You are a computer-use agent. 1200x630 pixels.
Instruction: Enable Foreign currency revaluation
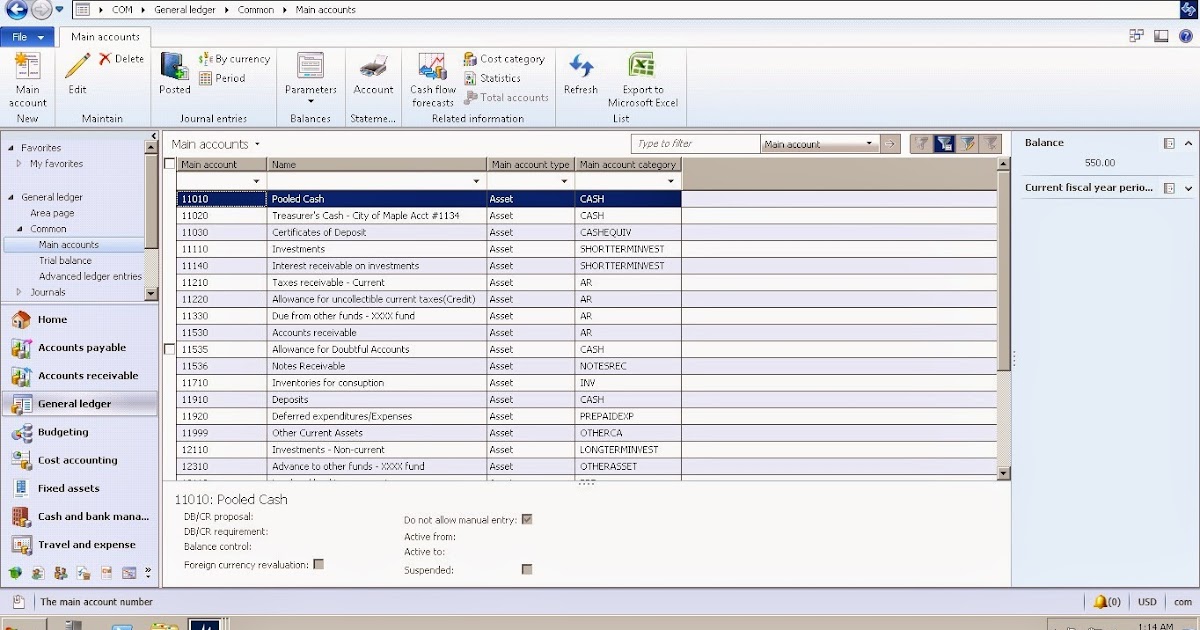coord(318,564)
